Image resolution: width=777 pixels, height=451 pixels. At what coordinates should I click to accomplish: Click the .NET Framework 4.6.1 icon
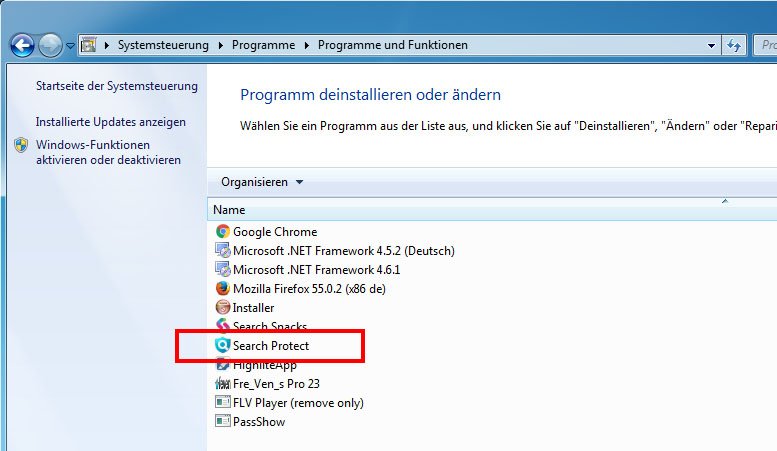222,269
